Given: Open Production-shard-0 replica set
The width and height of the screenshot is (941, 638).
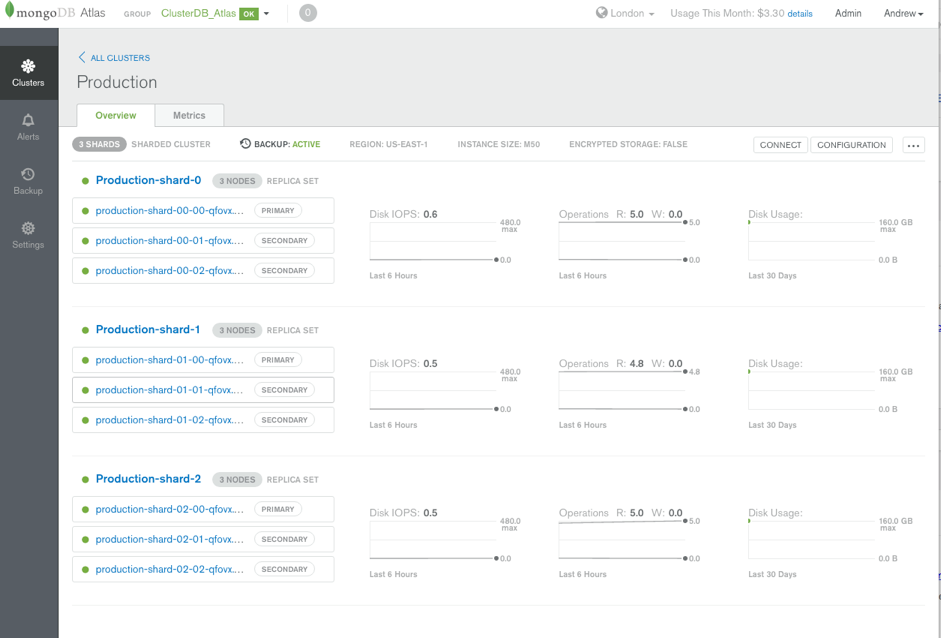Looking at the screenshot, I should click(x=148, y=180).
